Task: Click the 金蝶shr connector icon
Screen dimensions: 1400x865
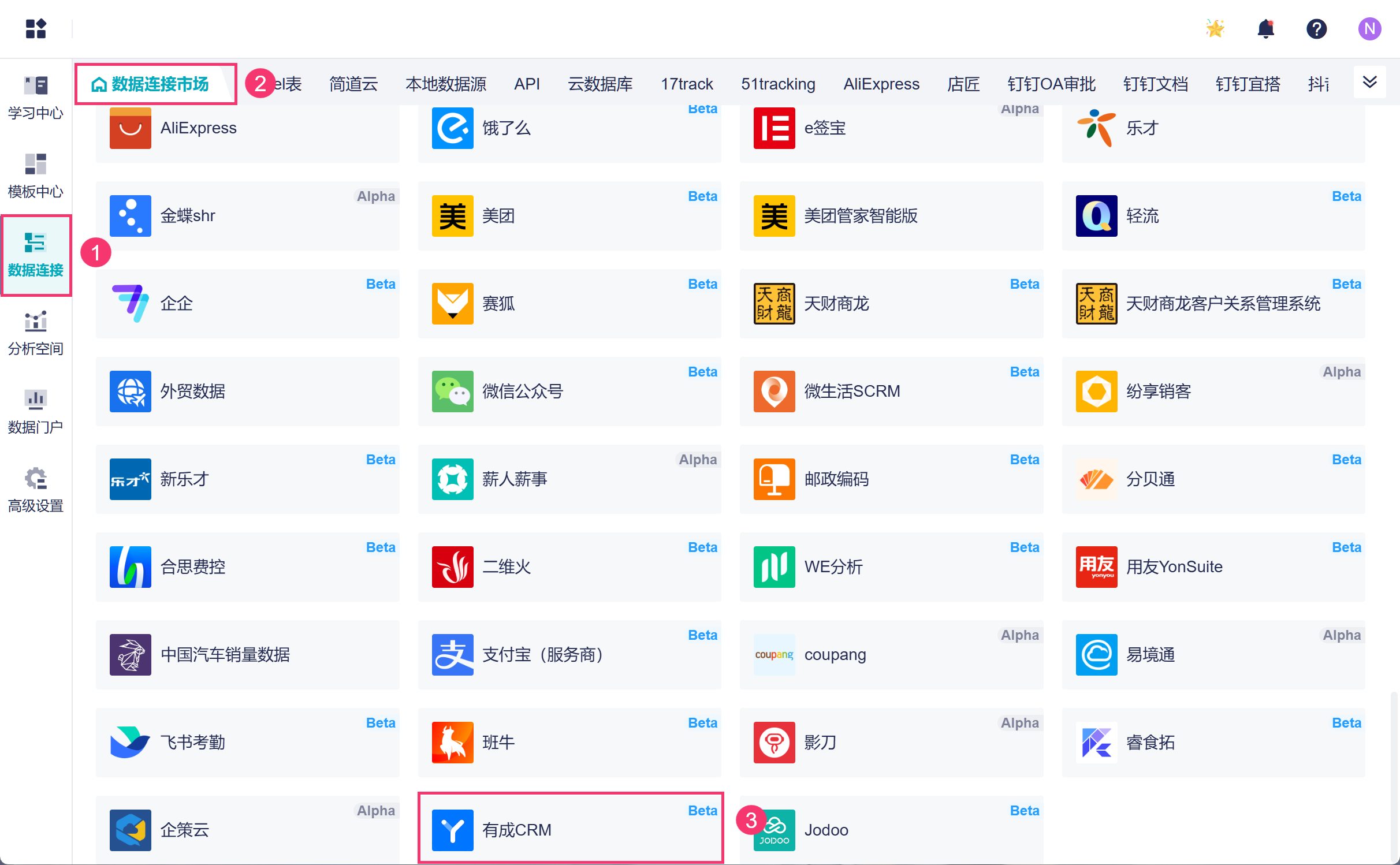Action: point(131,215)
